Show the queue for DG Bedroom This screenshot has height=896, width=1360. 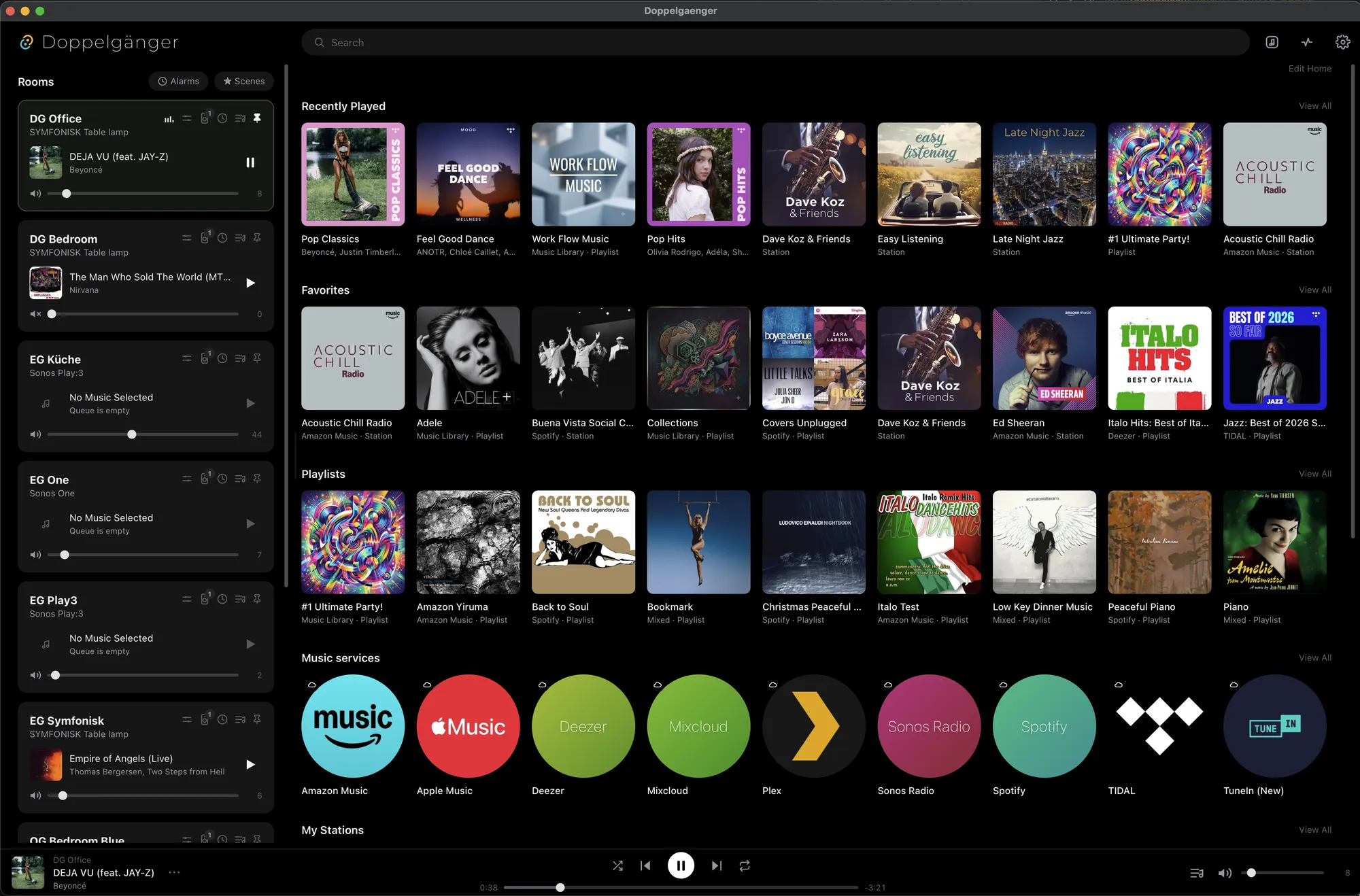(x=240, y=238)
